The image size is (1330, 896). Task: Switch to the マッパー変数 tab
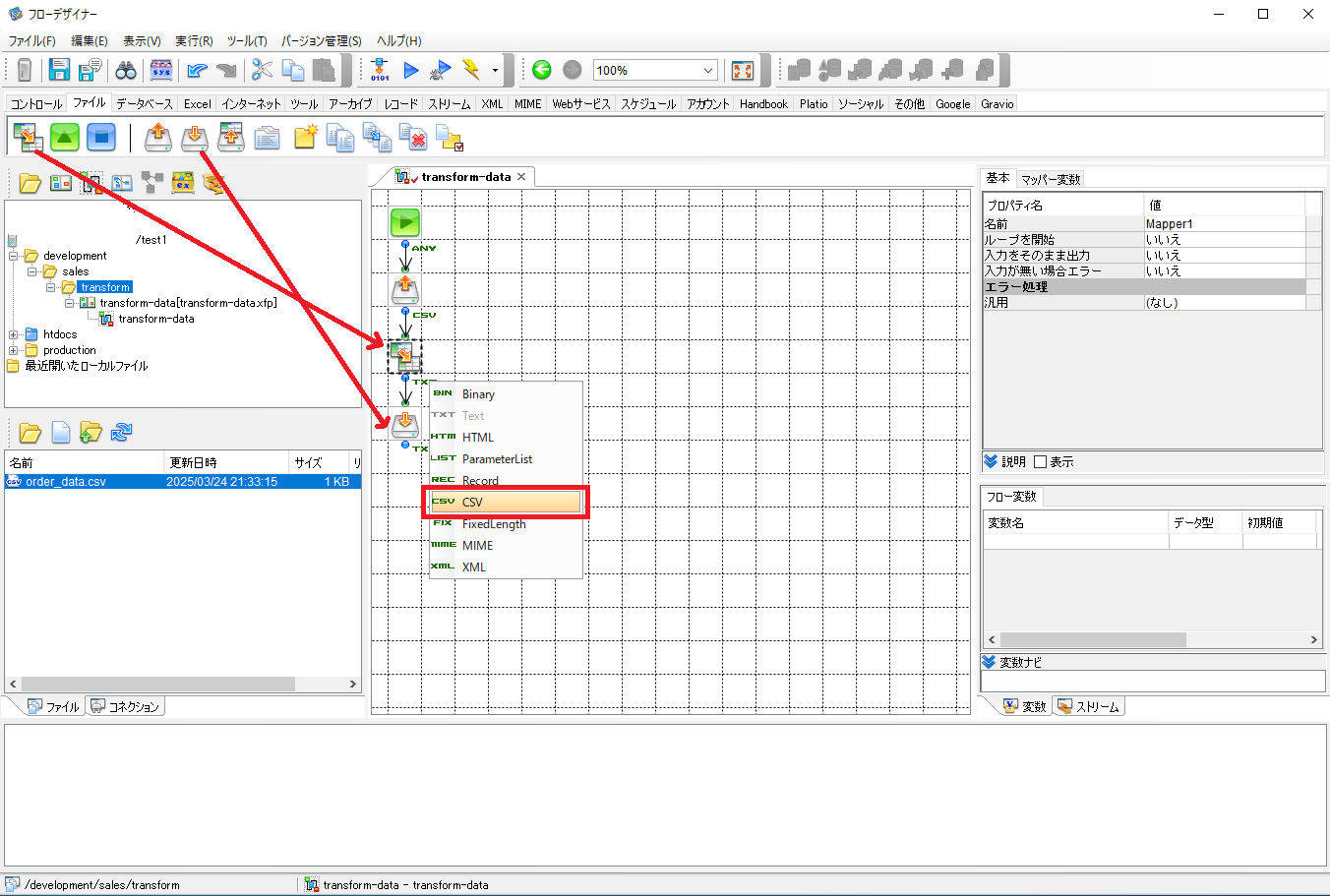pos(1051,179)
